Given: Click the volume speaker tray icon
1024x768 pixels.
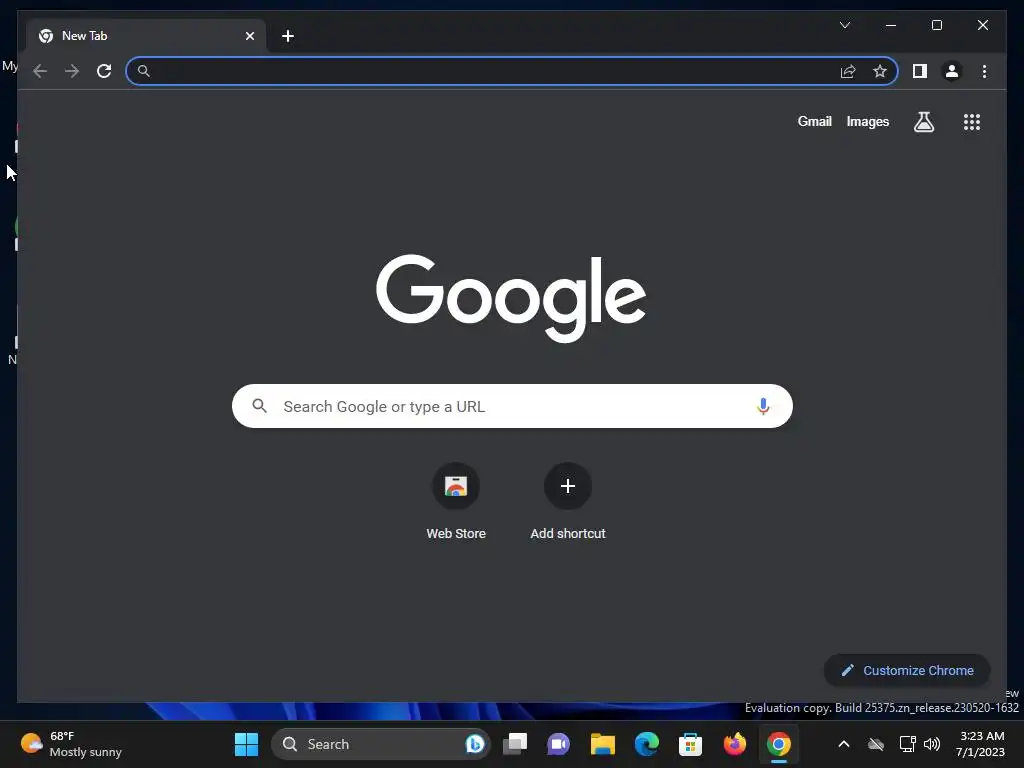Looking at the screenshot, I should click(932, 744).
